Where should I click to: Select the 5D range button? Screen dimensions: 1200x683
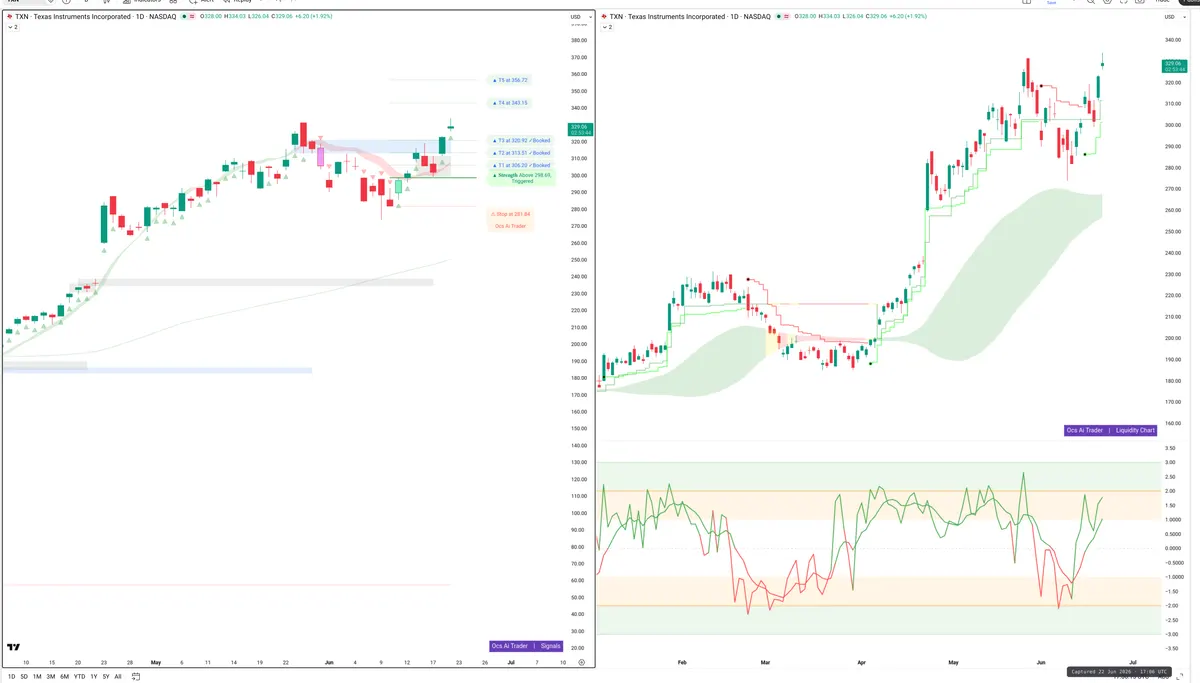pos(24,676)
